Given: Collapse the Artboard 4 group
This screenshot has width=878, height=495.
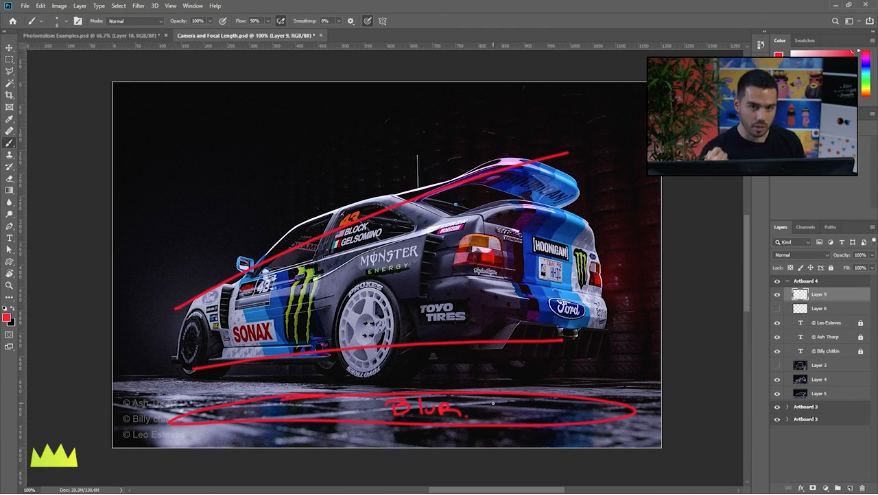Looking at the screenshot, I should pyautogui.click(x=787, y=281).
